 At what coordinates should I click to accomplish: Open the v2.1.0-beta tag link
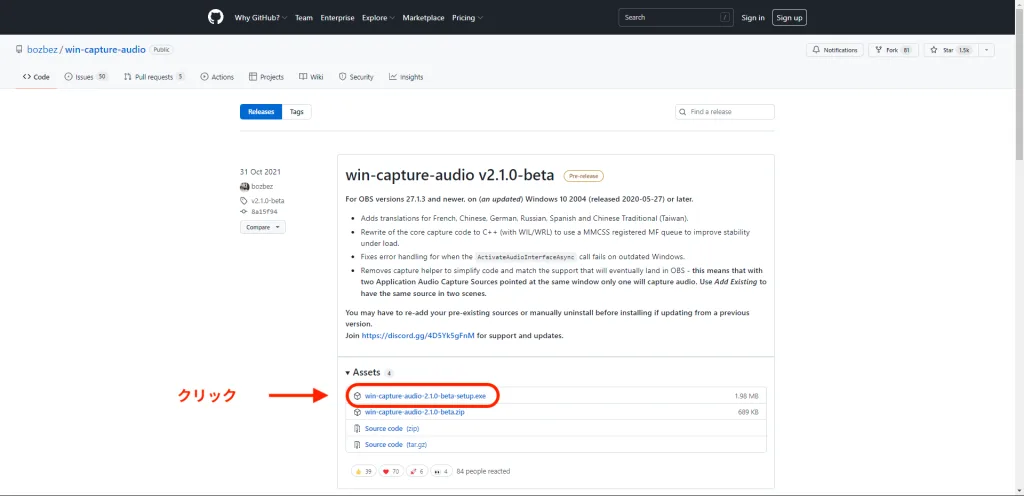click(x=267, y=200)
